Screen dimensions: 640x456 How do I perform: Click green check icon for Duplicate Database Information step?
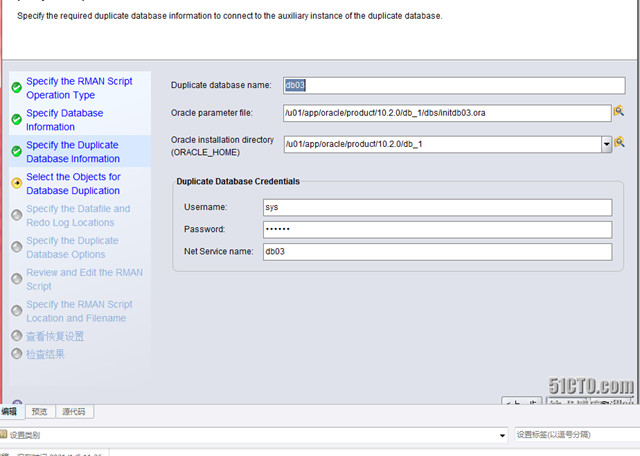pyautogui.click(x=17, y=152)
